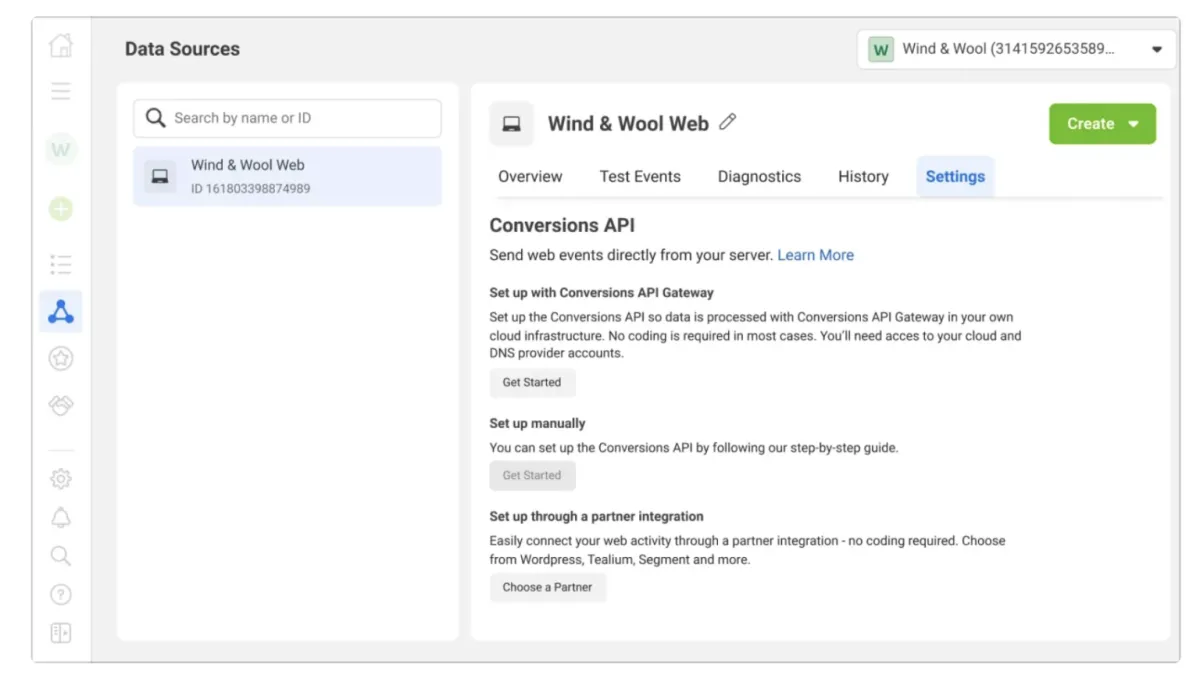Select the Data Sources triangle icon

click(x=61, y=312)
